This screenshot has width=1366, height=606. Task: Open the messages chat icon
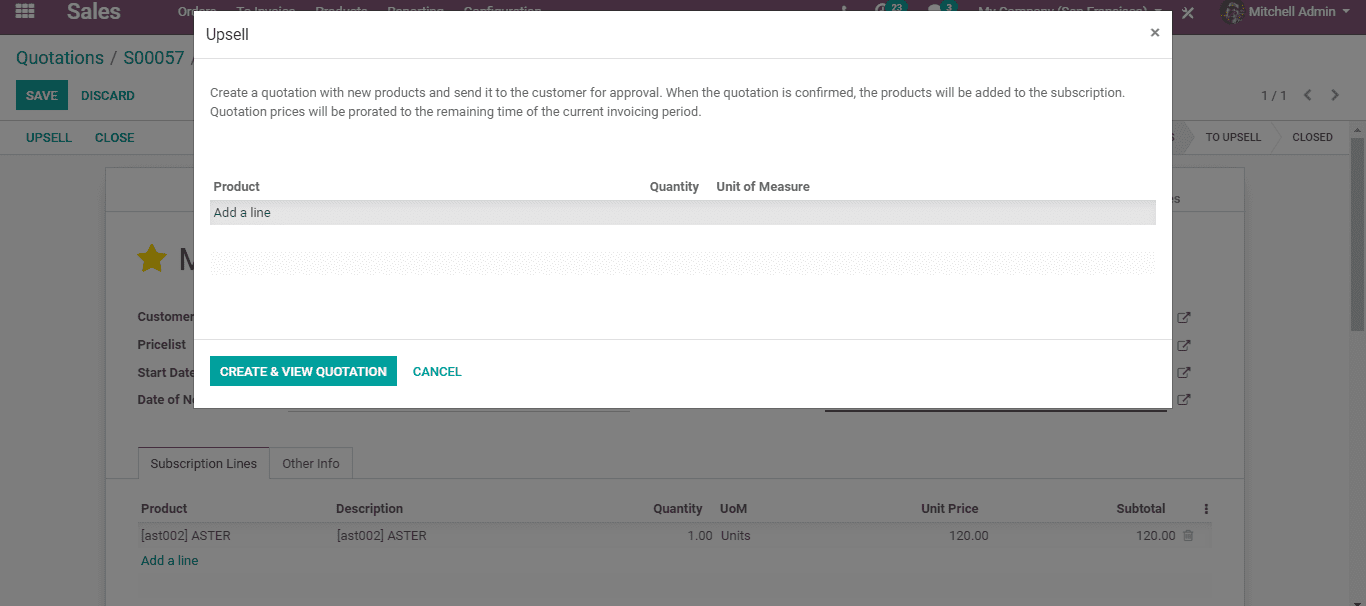click(937, 12)
